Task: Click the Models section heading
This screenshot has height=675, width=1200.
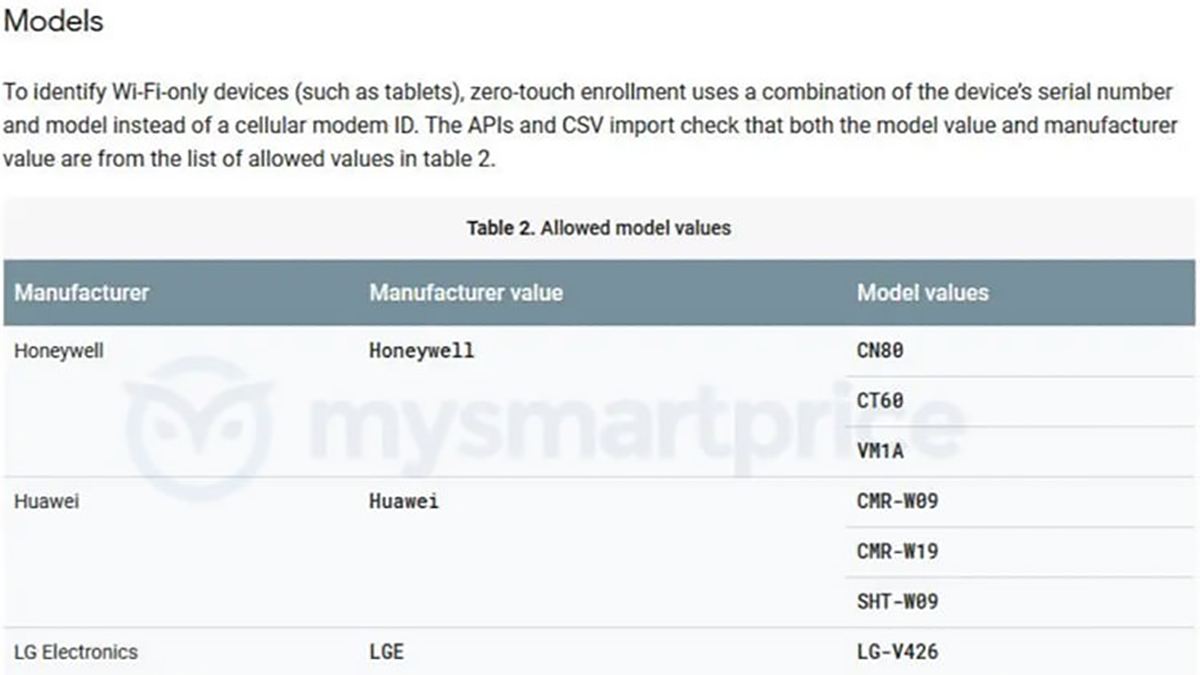Action: pyautogui.click(x=53, y=21)
